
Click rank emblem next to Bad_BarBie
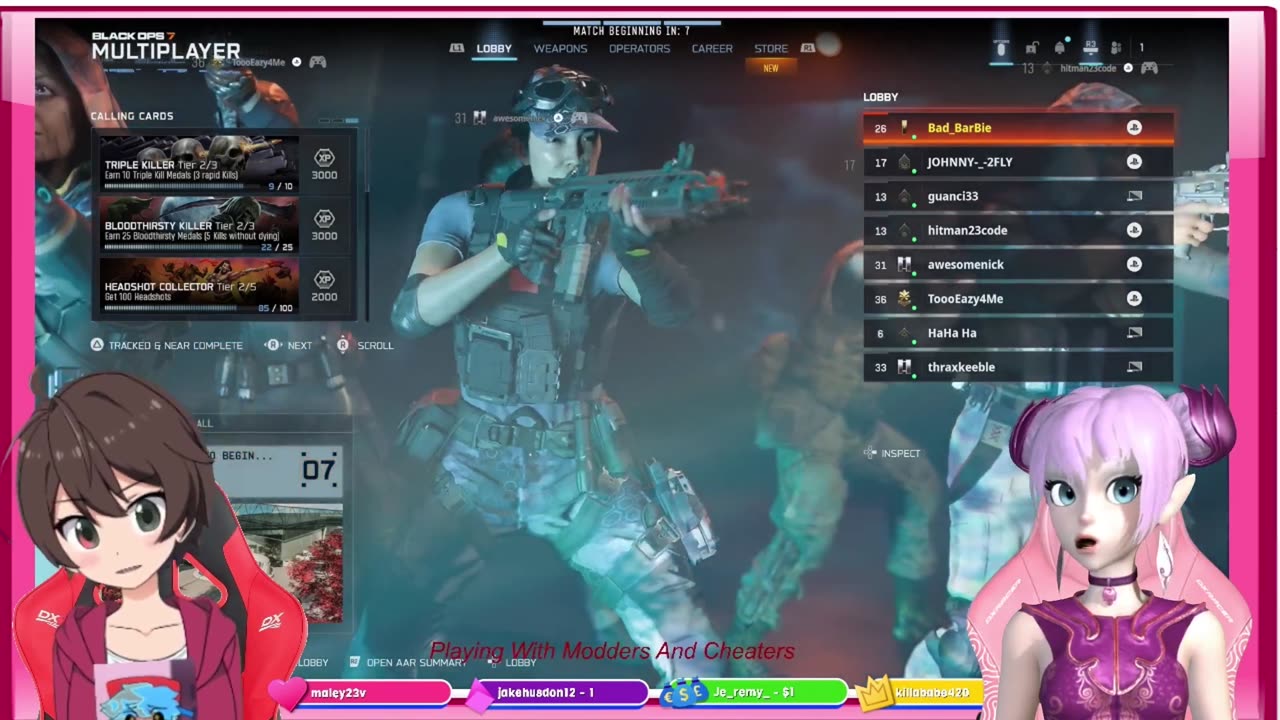click(905, 128)
